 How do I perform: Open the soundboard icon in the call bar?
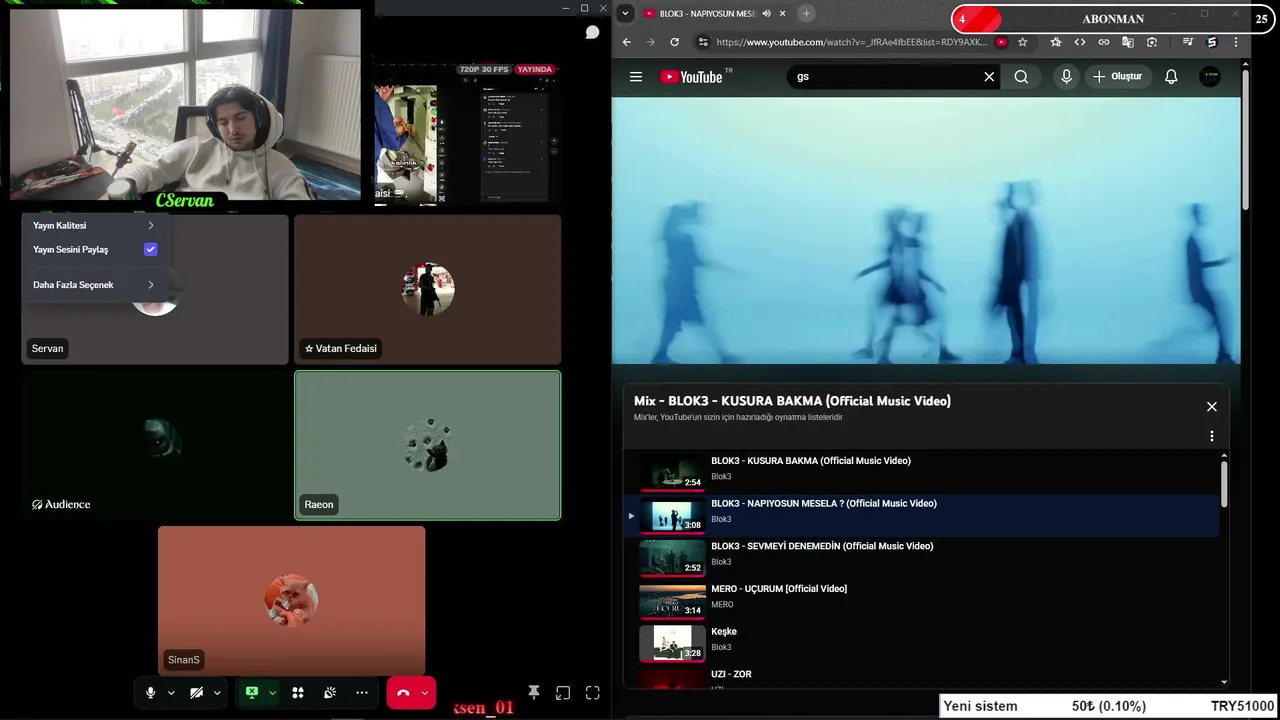[x=329, y=693]
